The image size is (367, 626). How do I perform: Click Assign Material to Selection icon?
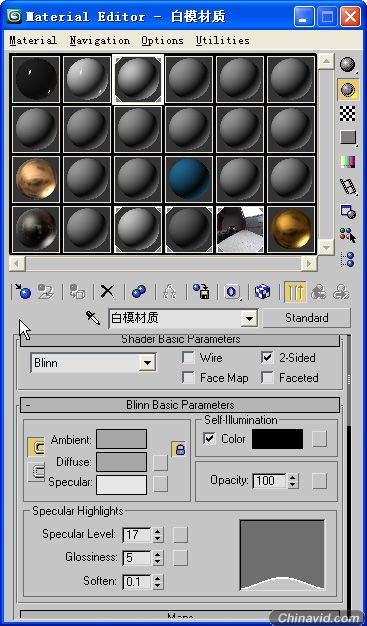(x=77, y=291)
